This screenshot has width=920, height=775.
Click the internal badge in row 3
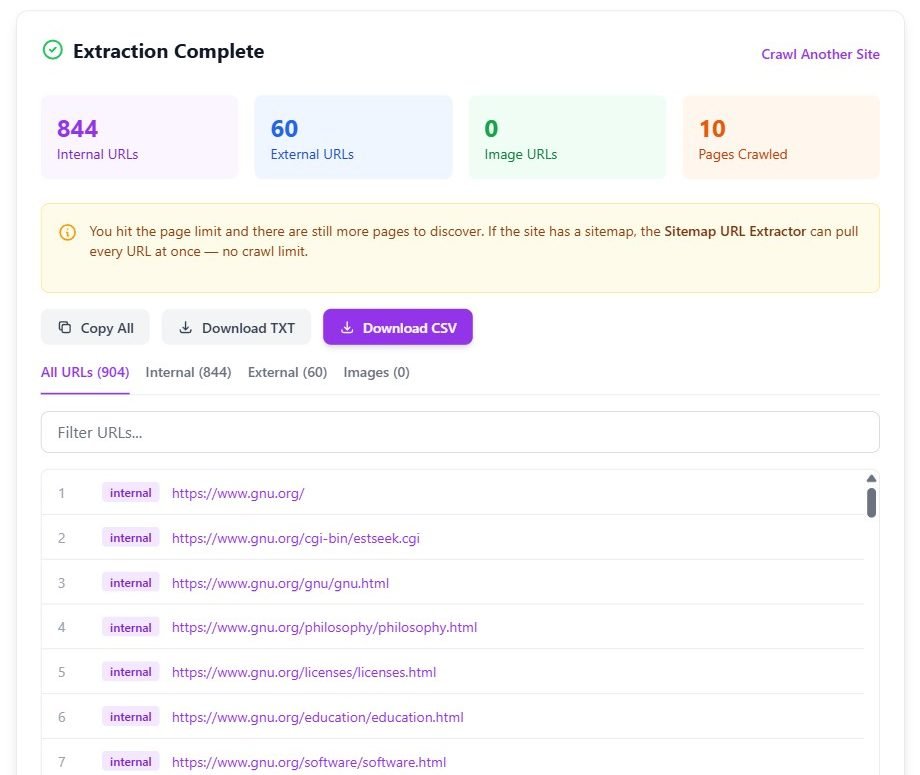130,583
